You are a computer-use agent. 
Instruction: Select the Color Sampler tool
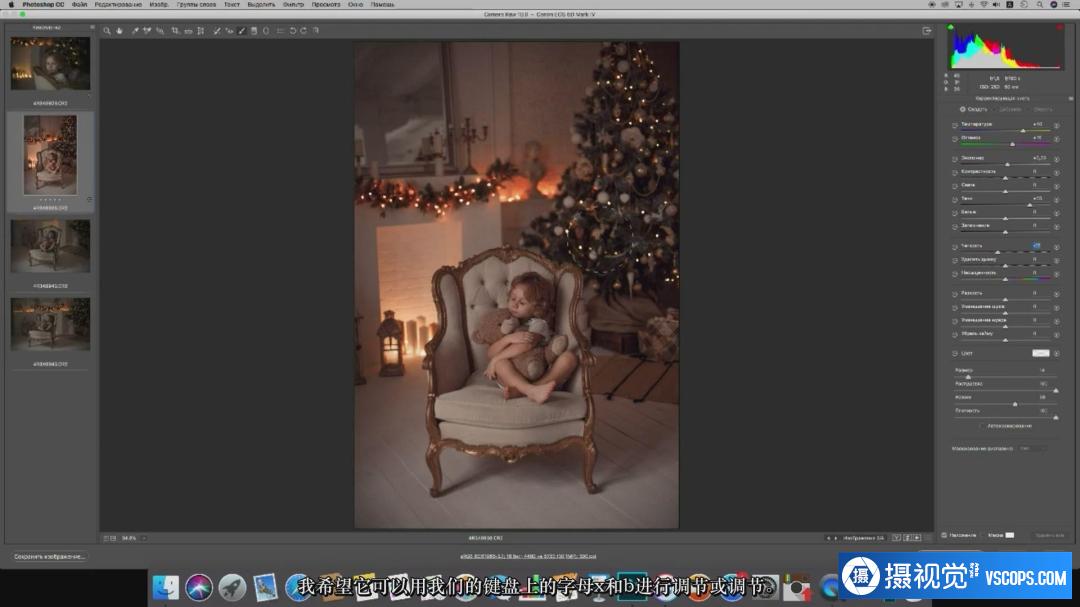point(147,31)
